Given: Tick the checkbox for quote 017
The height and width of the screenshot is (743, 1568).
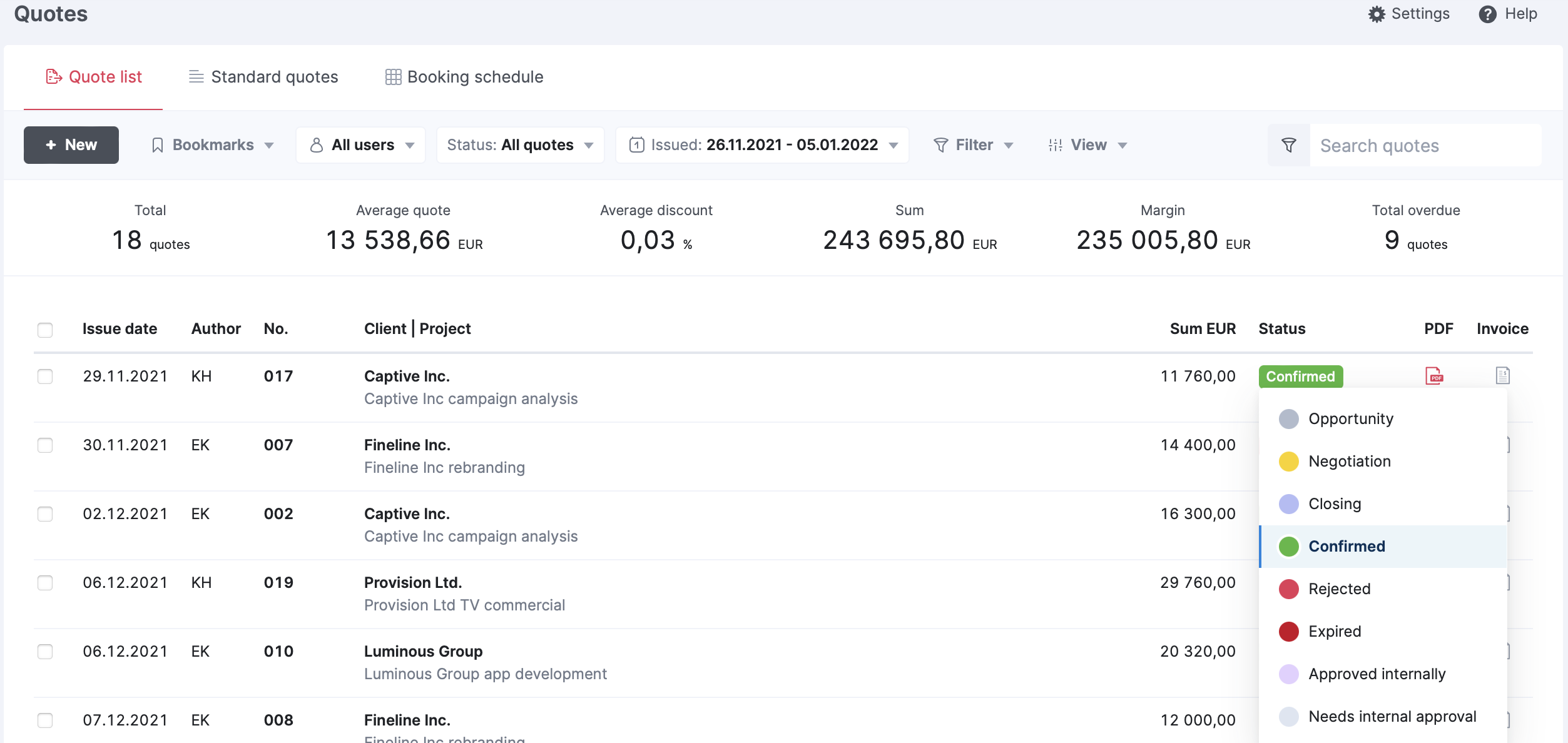Looking at the screenshot, I should [45, 377].
